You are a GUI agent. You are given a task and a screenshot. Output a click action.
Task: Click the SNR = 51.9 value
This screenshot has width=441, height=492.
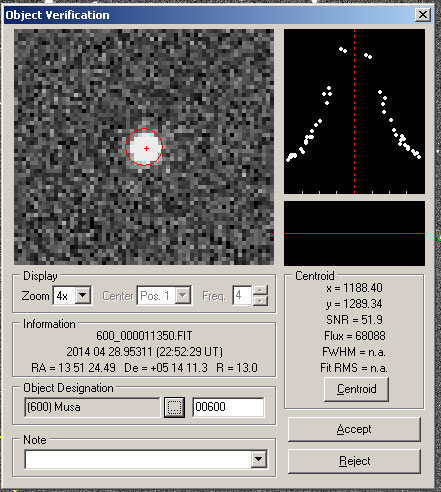point(354,320)
